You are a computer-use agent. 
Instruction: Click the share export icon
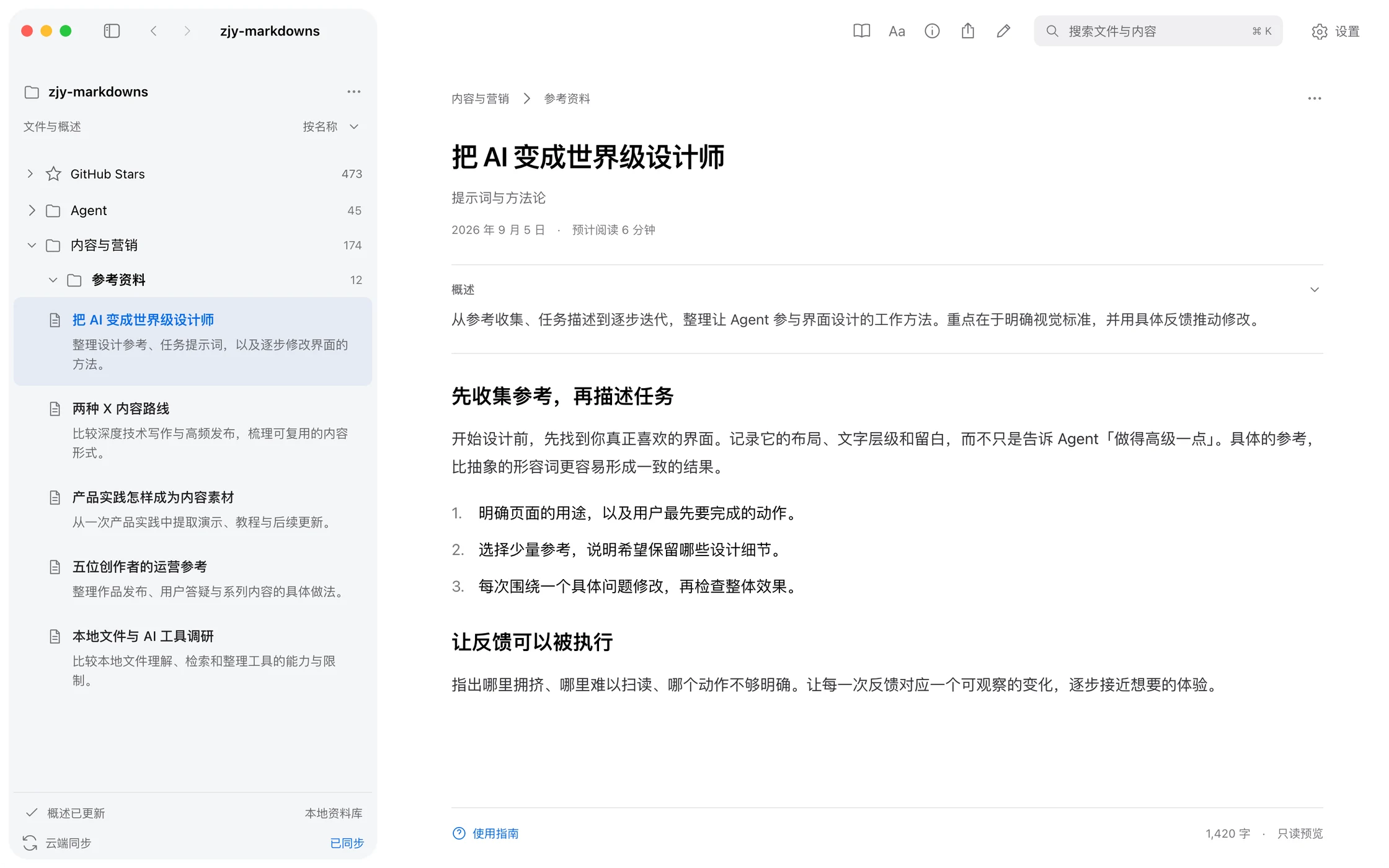[x=968, y=30]
